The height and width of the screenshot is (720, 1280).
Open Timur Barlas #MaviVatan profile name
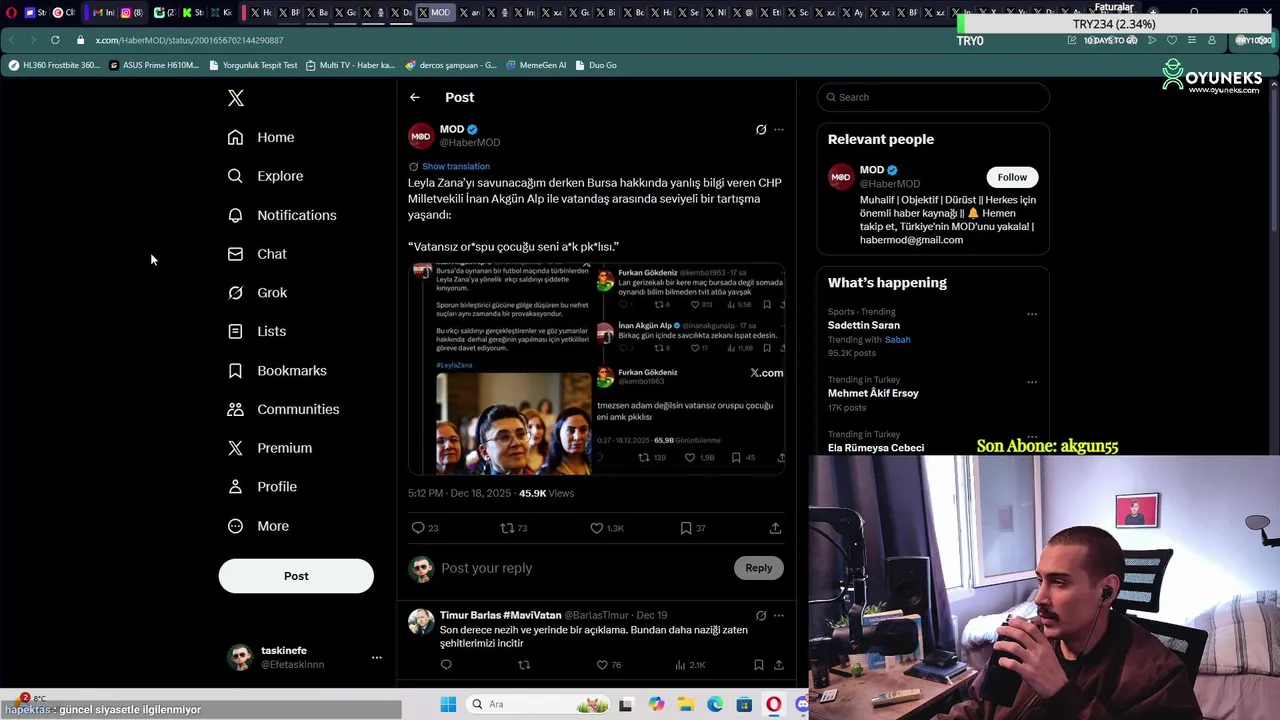(x=500, y=615)
